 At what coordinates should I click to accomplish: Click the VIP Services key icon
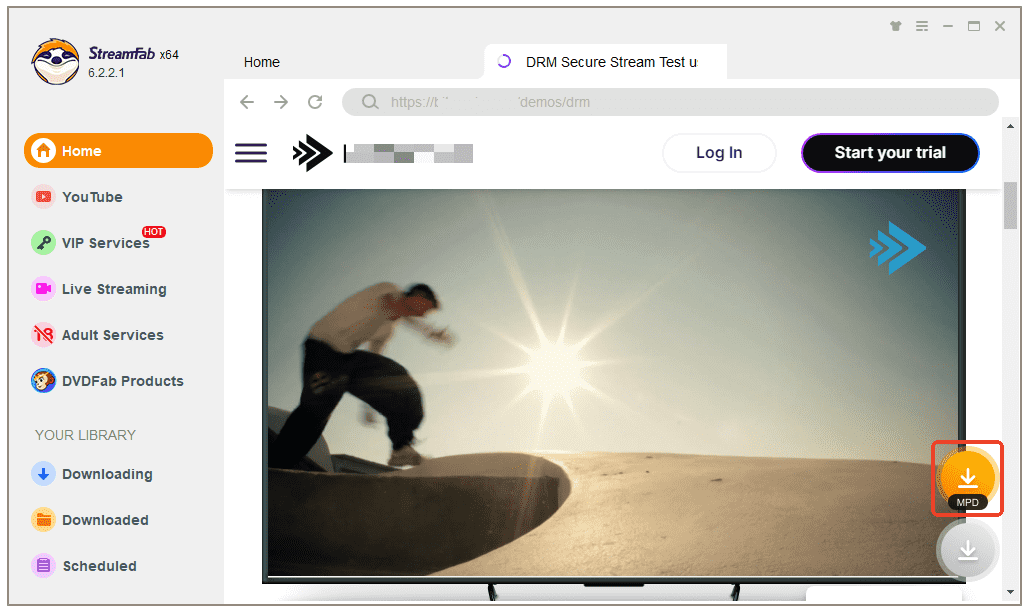[x=43, y=243]
